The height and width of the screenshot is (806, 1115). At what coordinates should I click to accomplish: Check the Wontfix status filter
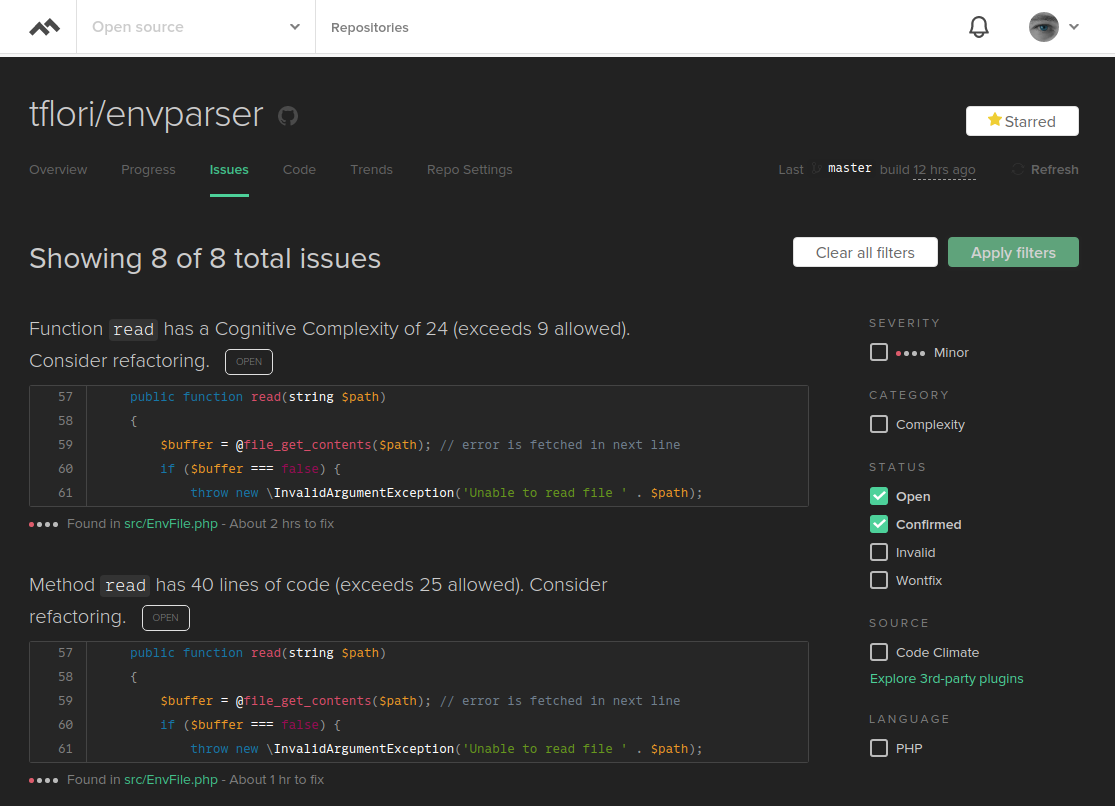(879, 580)
